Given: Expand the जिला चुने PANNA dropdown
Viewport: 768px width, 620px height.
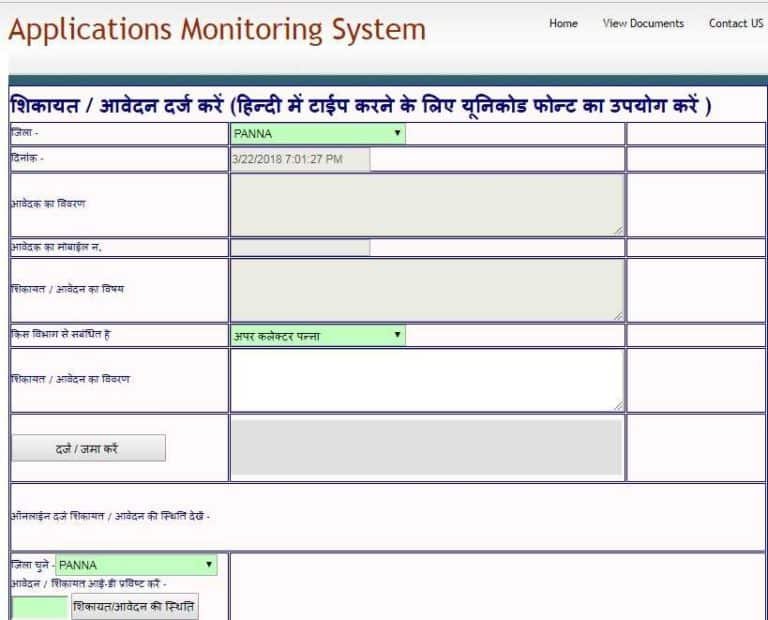Looking at the screenshot, I should [136, 565].
